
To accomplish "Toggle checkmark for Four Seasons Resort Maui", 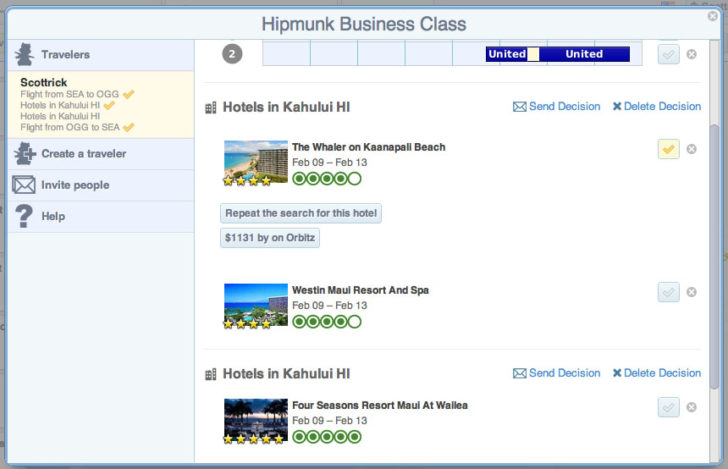I will 669,407.
